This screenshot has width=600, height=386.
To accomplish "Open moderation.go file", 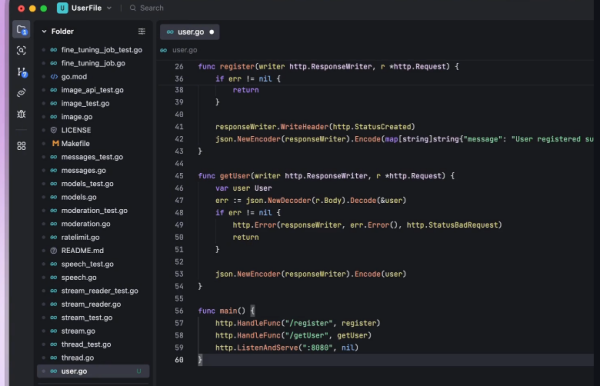I will point(86,224).
